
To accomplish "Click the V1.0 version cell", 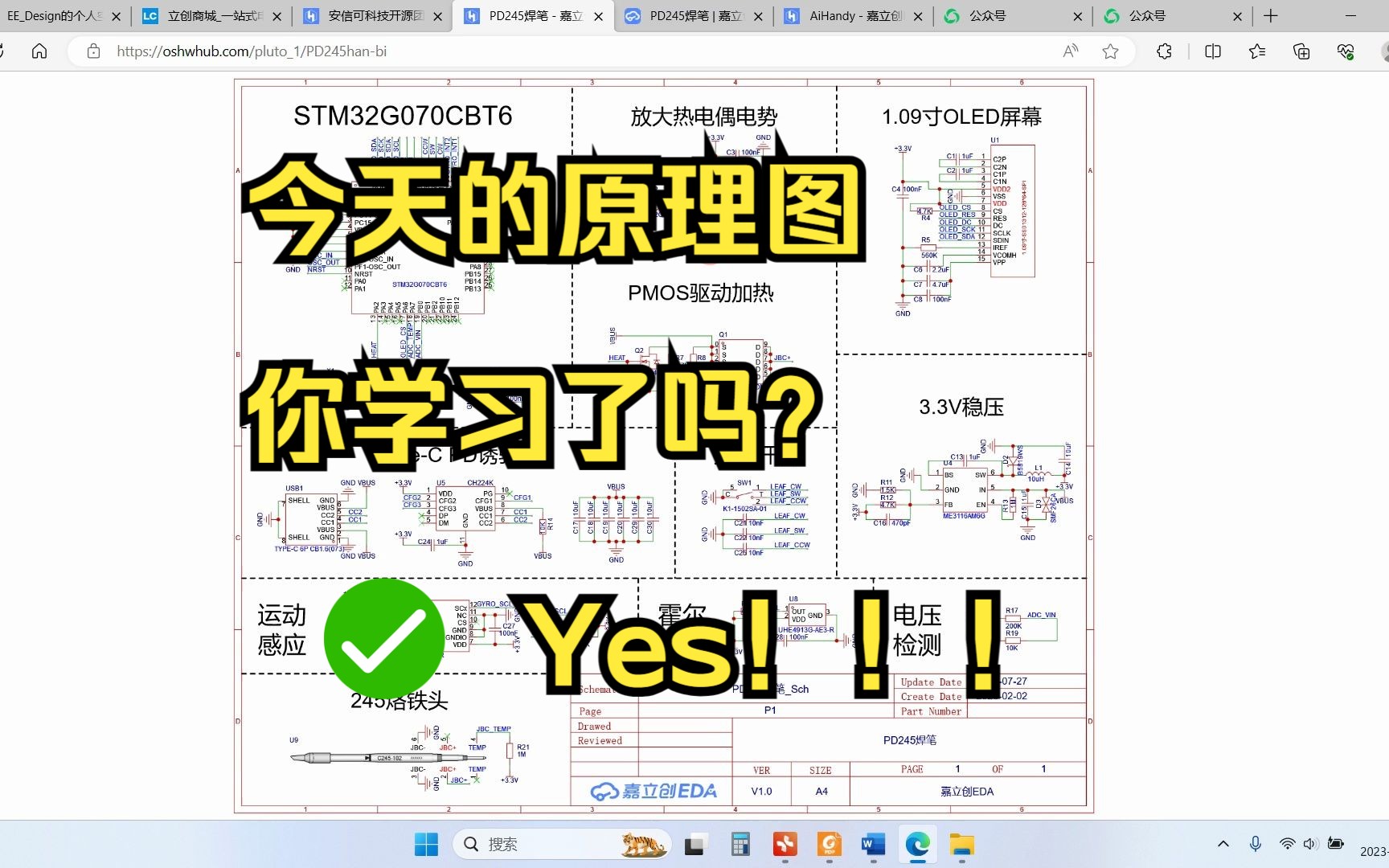I will coord(761,792).
